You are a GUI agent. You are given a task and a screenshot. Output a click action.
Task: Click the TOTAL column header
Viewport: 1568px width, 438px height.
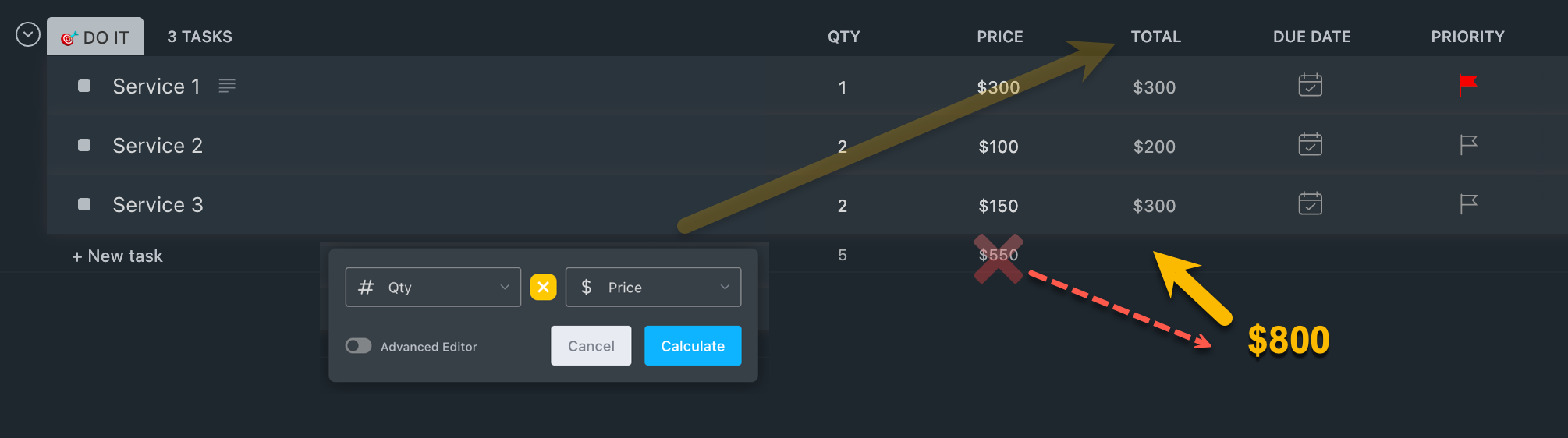[x=1155, y=37]
